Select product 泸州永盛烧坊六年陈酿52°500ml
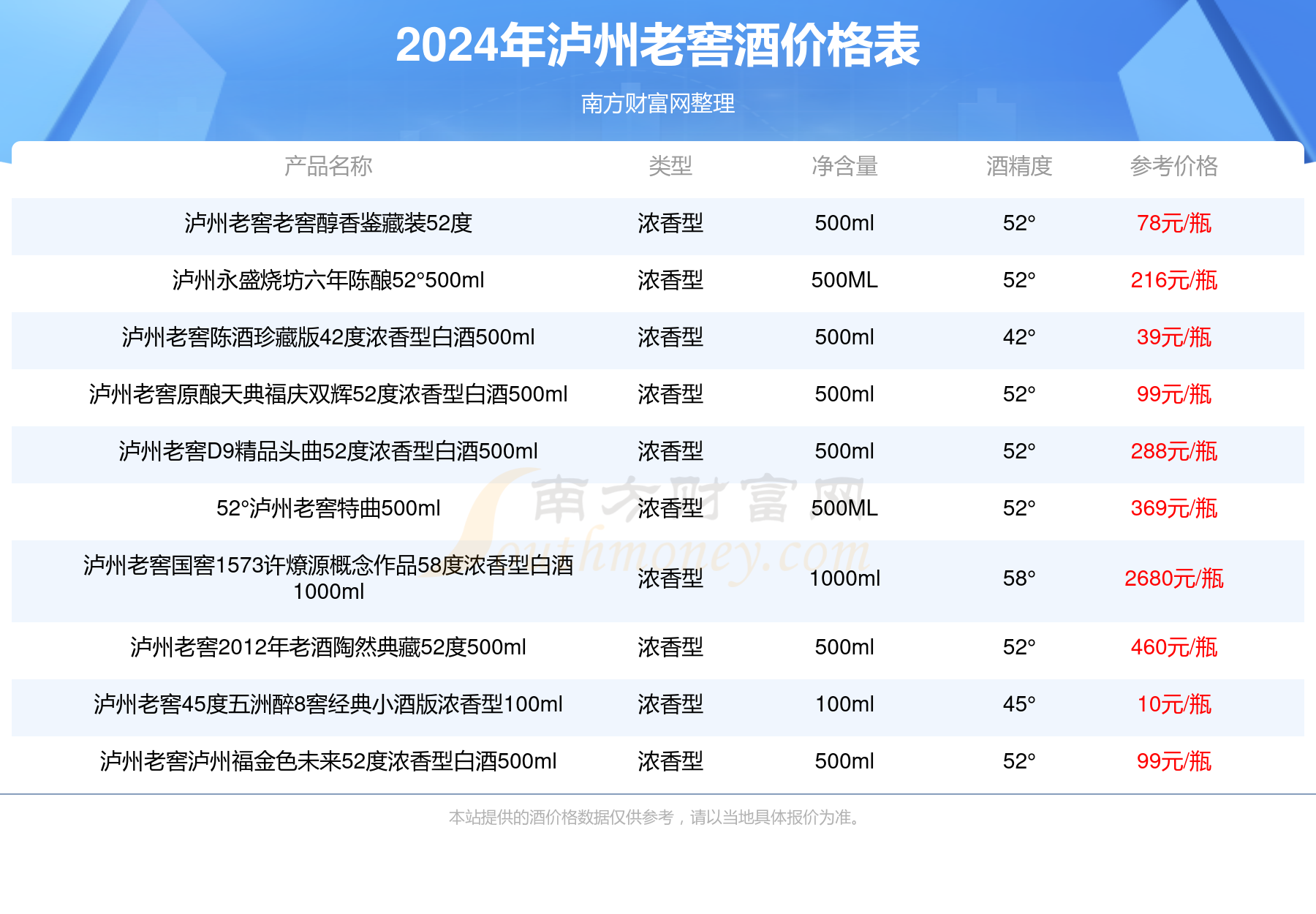 tap(328, 280)
